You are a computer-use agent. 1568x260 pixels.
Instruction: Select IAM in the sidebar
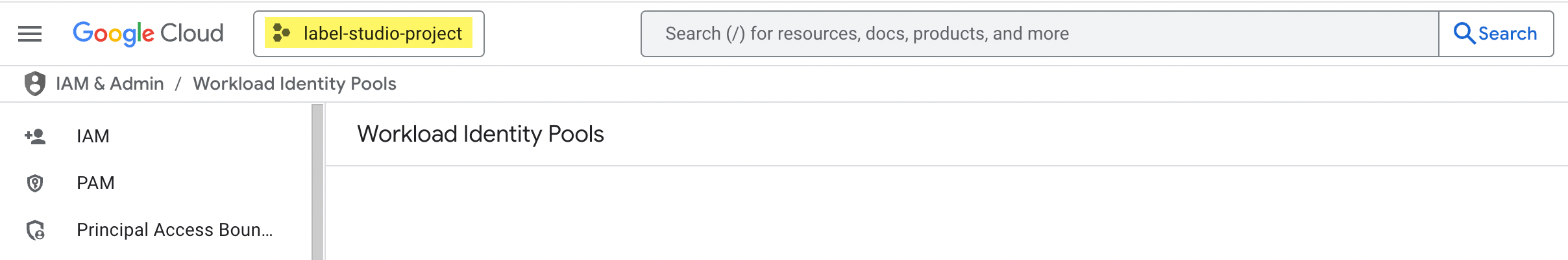[x=93, y=136]
